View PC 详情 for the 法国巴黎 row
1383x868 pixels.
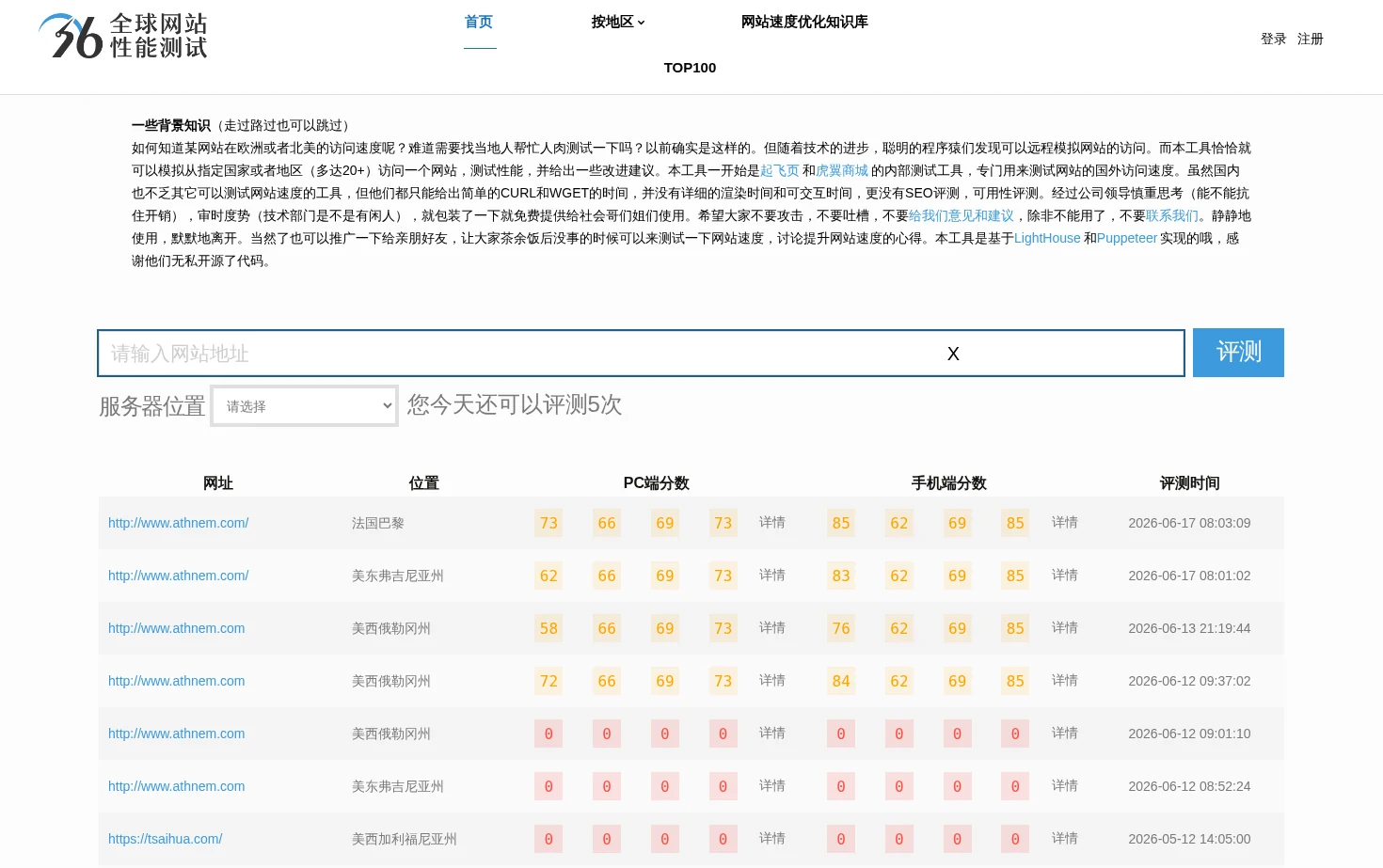772,522
